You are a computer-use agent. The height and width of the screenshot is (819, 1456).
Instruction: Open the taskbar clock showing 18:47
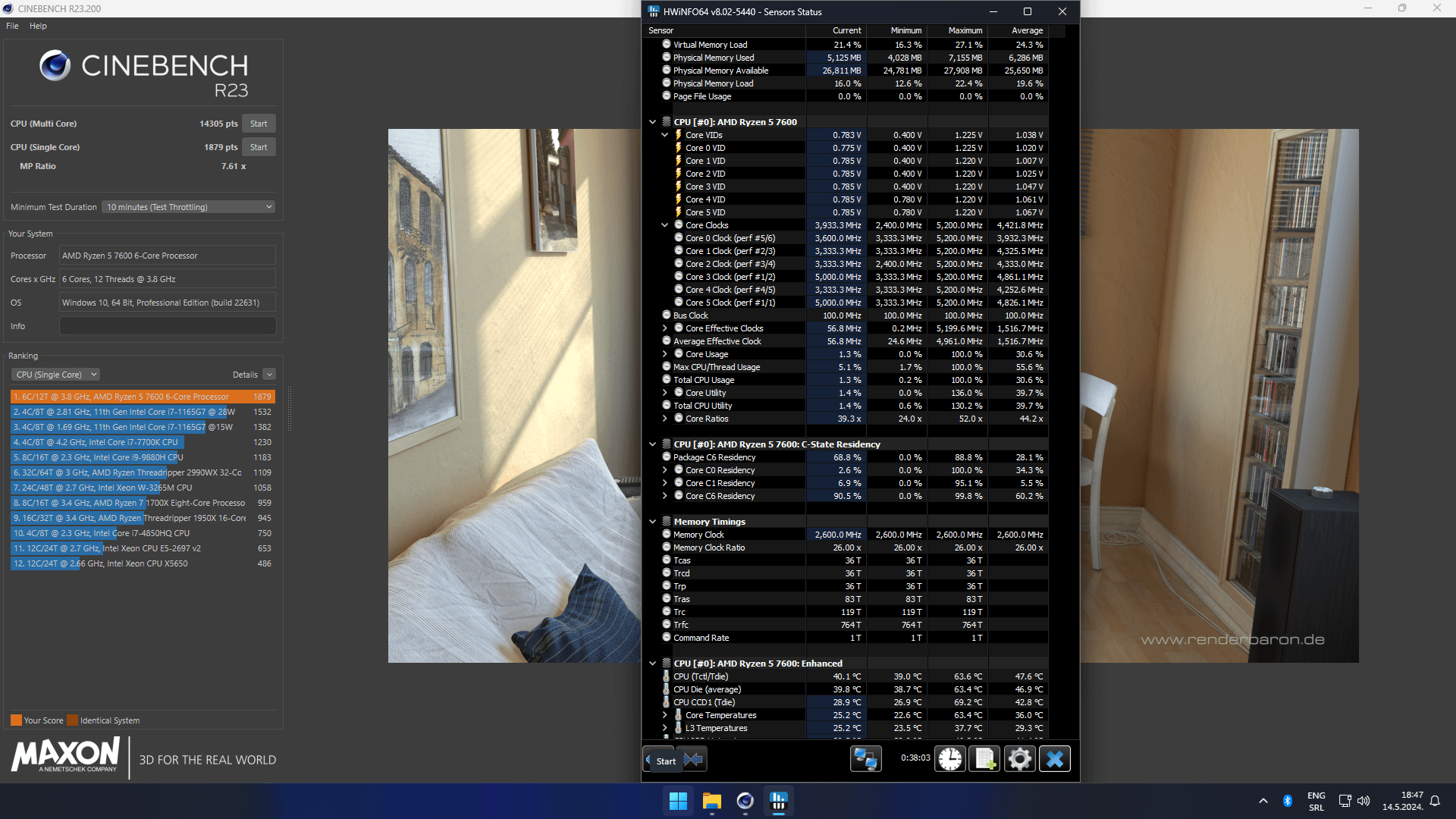click(x=1402, y=801)
